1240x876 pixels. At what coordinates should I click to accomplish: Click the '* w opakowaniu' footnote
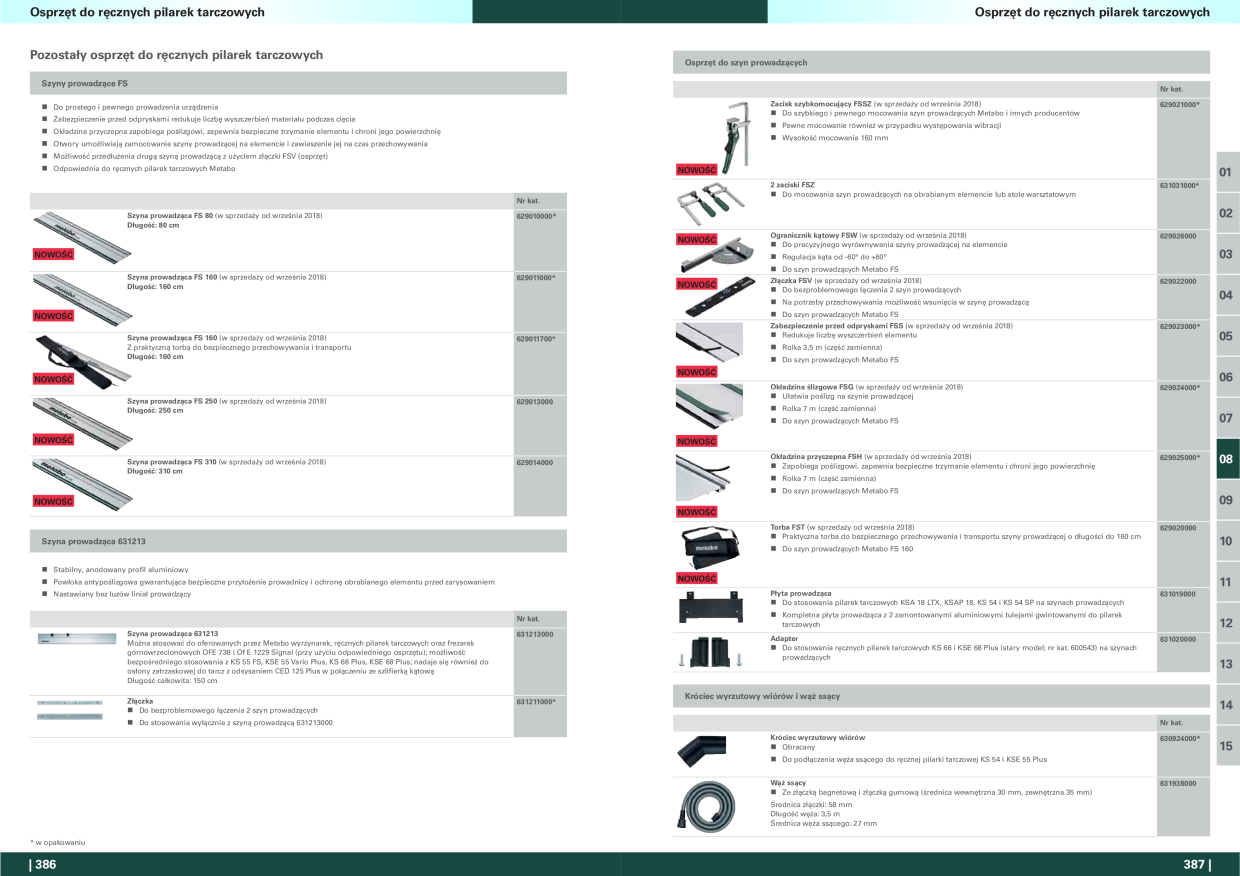point(57,843)
